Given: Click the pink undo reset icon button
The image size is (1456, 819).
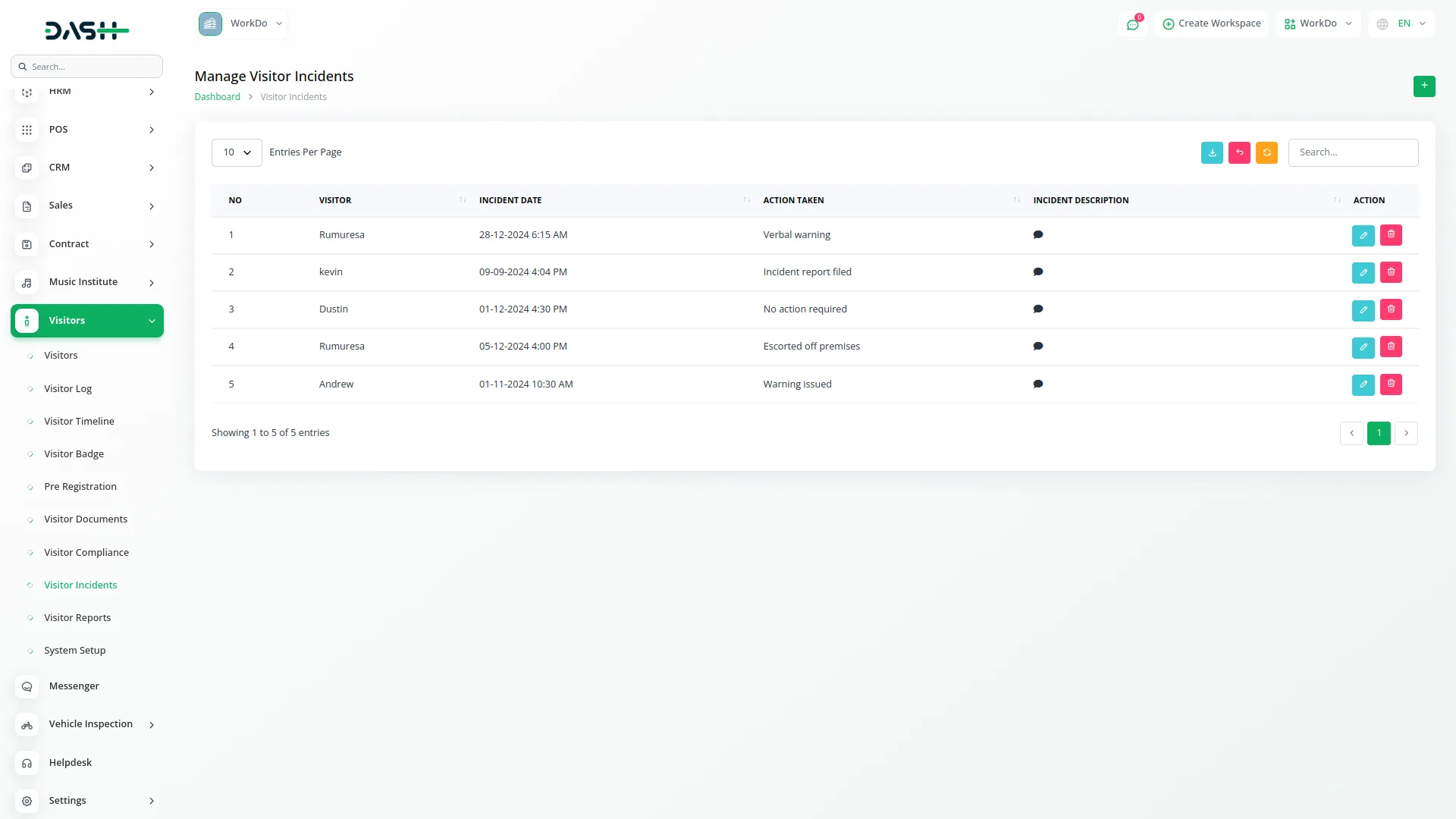Looking at the screenshot, I should [1239, 152].
